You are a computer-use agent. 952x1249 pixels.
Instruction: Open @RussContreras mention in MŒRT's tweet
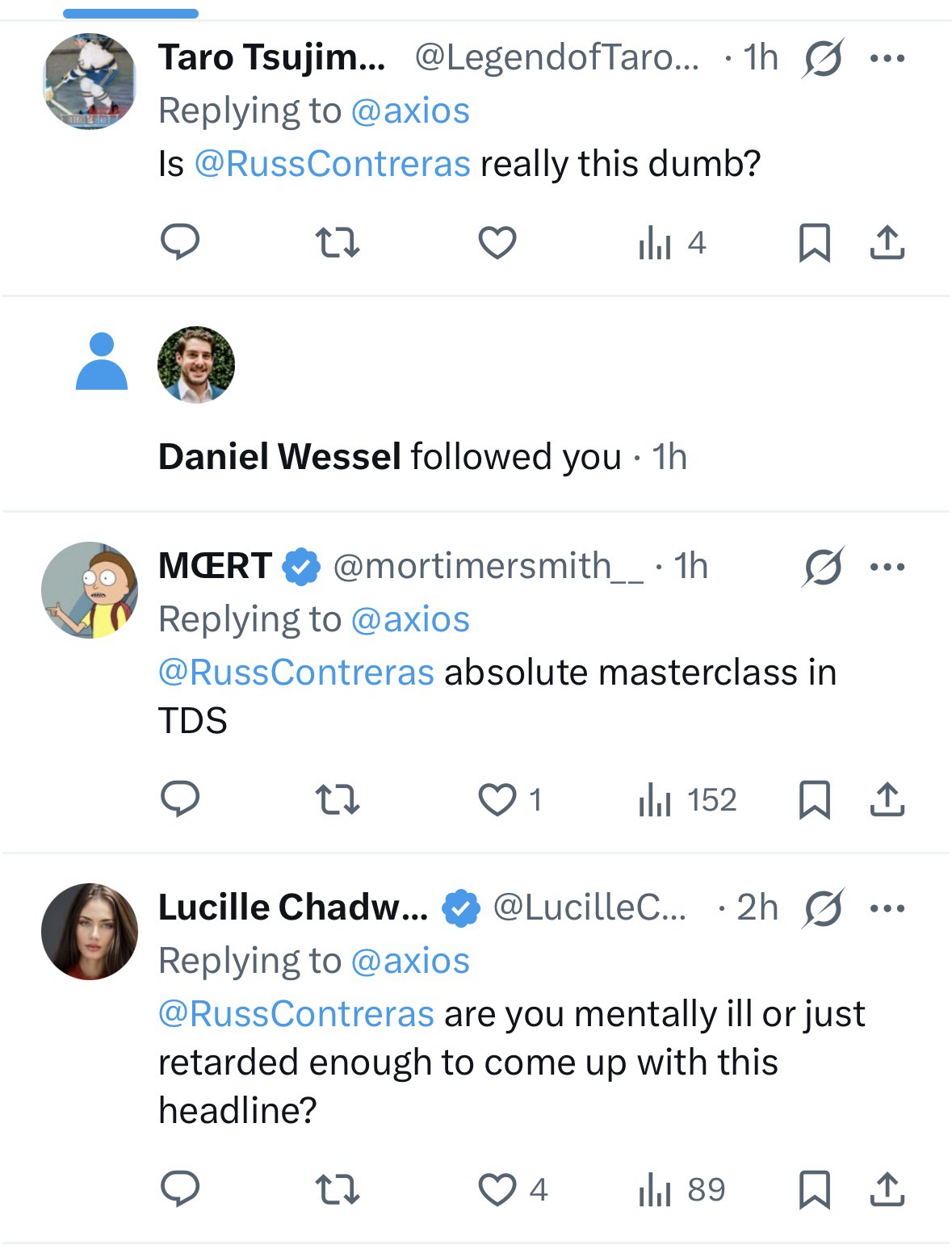[x=296, y=673]
